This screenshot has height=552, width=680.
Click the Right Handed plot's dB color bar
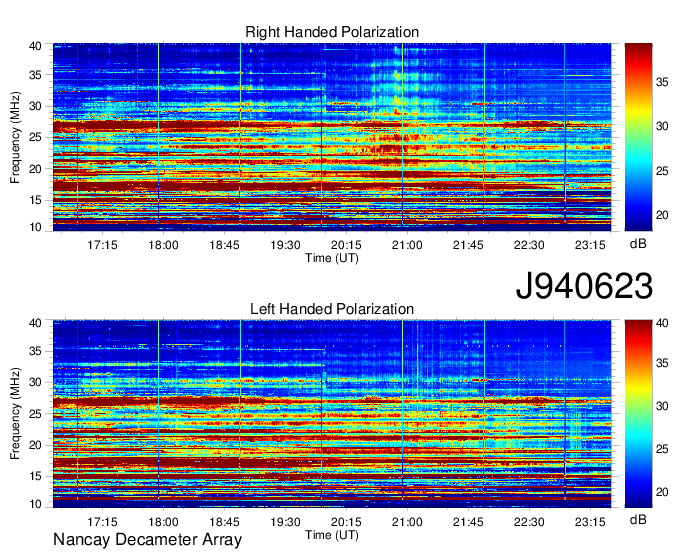(638, 137)
